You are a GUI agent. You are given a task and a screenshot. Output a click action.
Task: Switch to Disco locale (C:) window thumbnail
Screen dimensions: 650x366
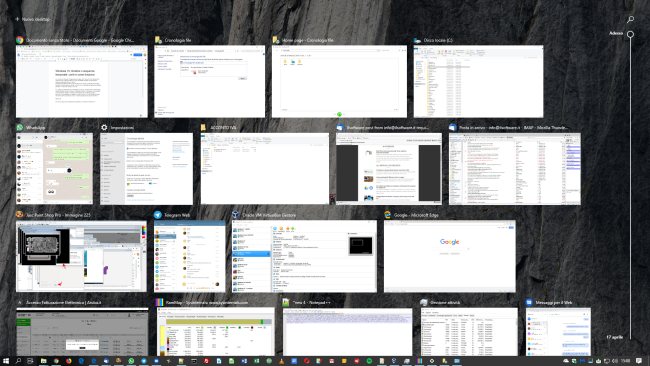point(478,81)
